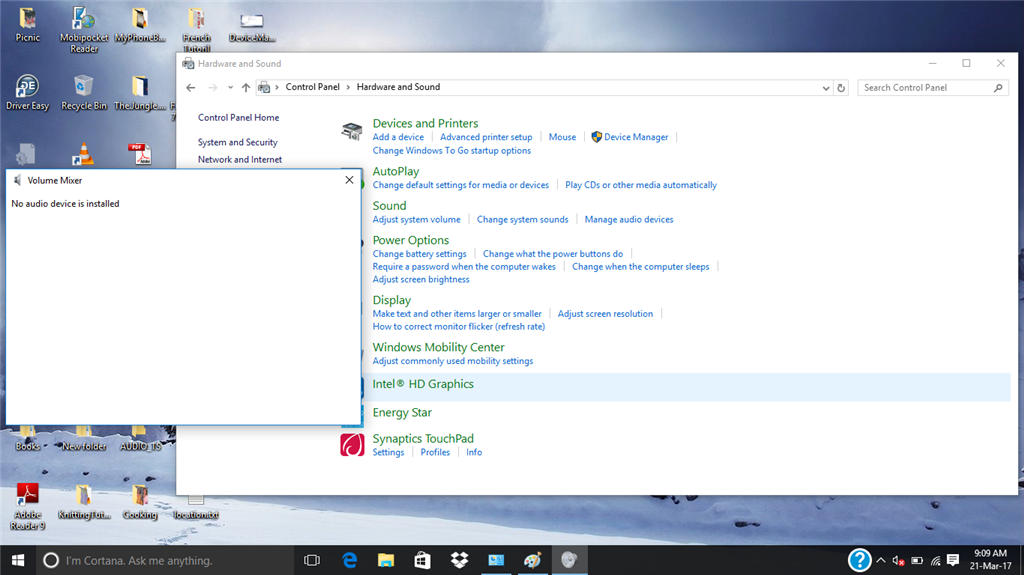The image size is (1024, 575).
Task: Expand the recent locations dropdown arrow
Action: pyautogui.click(x=230, y=88)
